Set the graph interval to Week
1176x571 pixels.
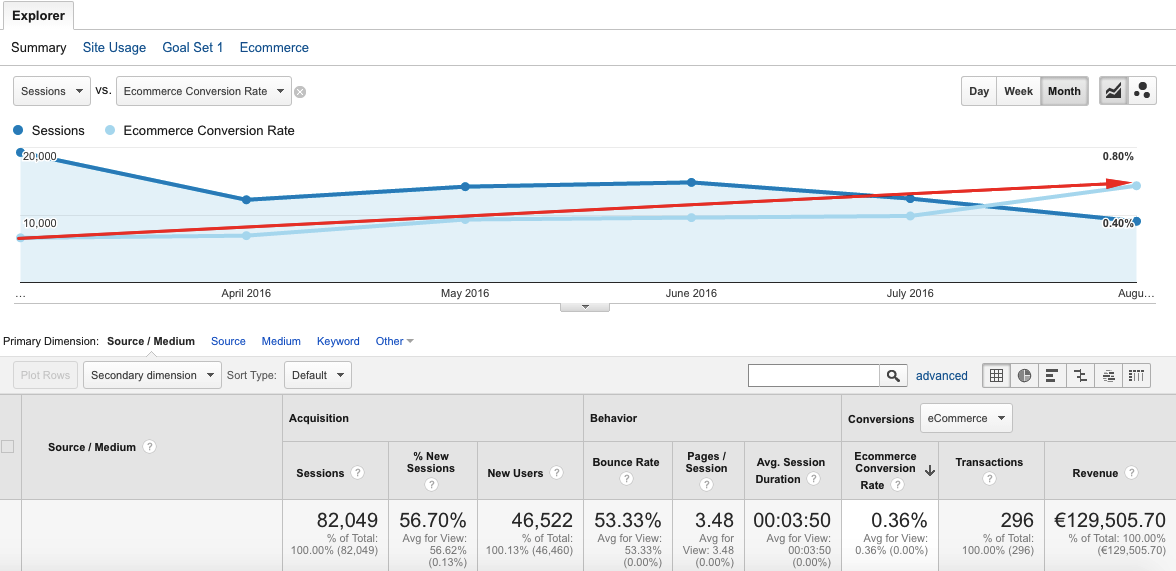(1018, 91)
